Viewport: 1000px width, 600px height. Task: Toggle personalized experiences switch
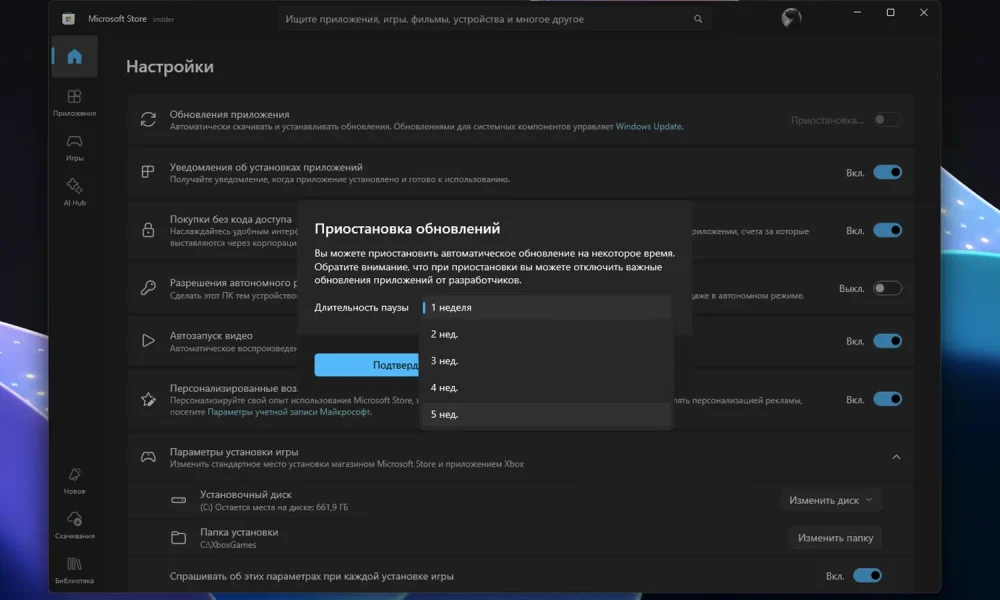click(x=887, y=399)
